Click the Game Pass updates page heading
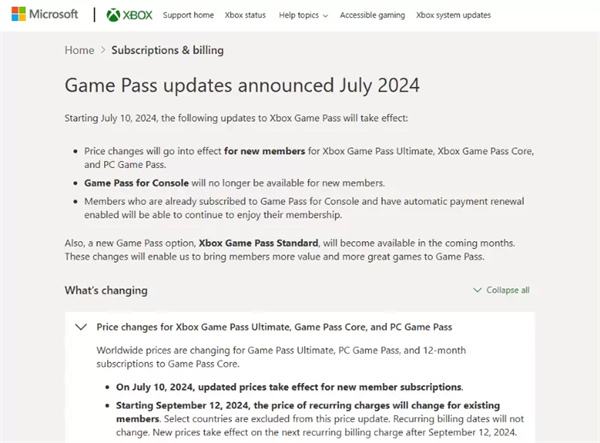The height and width of the screenshot is (443, 600). tap(243, 85)
